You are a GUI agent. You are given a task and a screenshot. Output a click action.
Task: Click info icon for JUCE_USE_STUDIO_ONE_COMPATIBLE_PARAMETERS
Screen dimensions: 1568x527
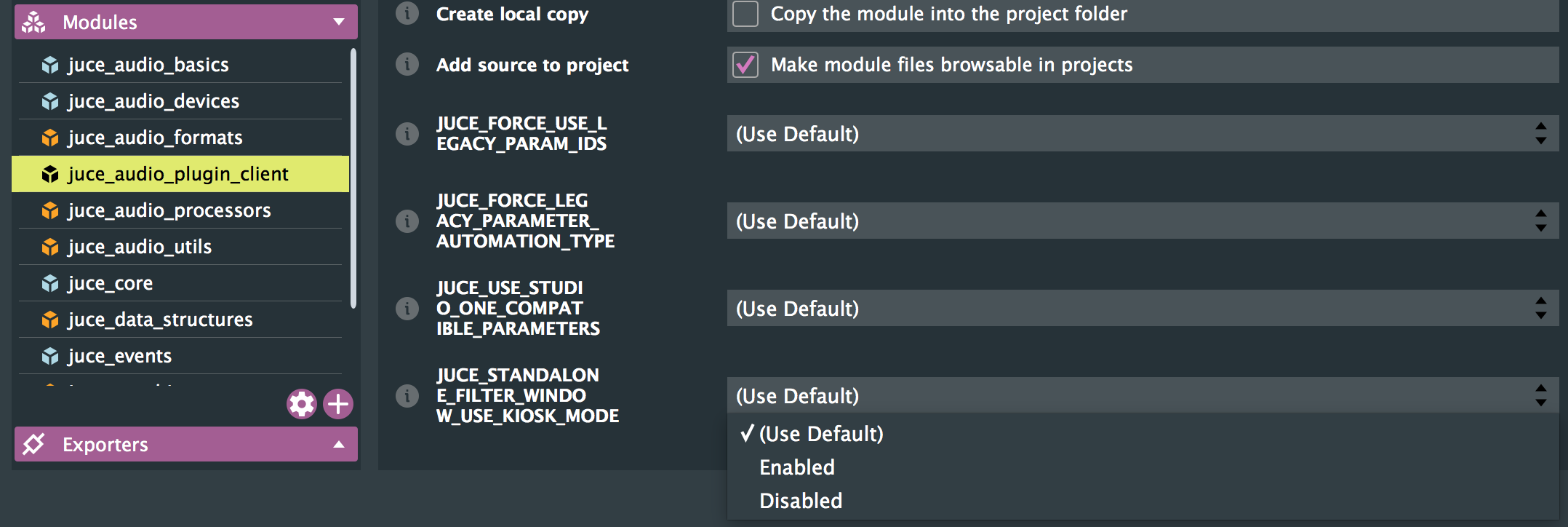point(407,309)
